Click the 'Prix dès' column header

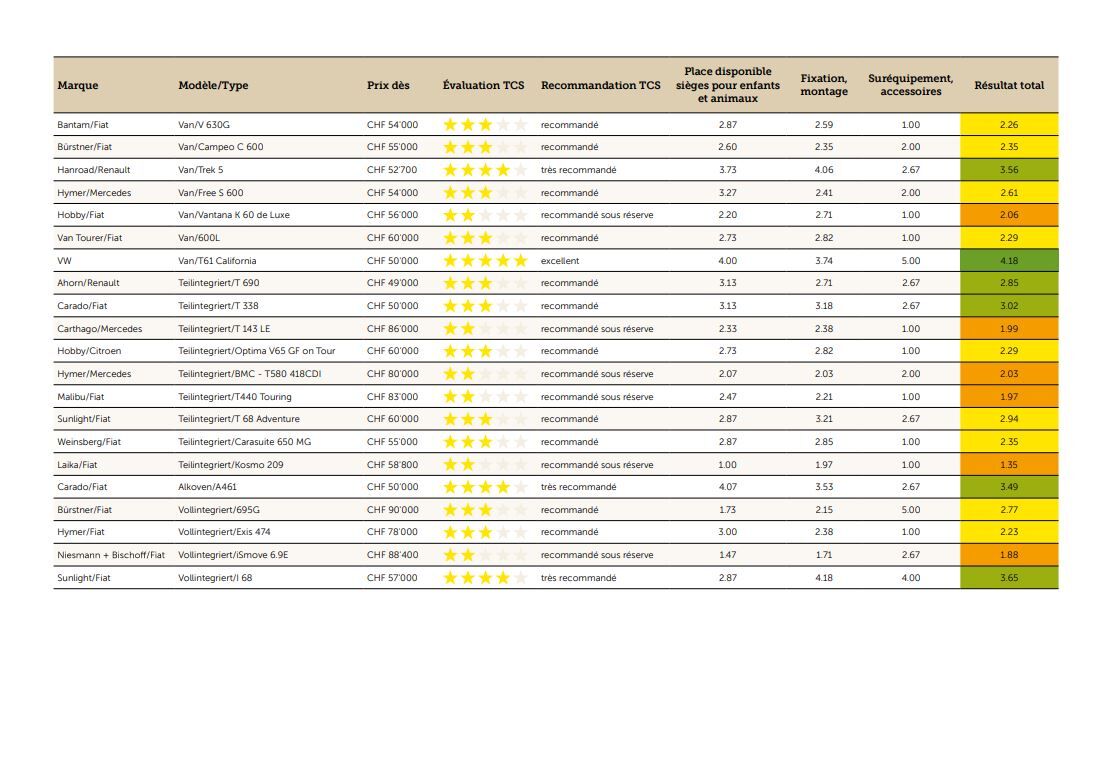tap(388, 85)
